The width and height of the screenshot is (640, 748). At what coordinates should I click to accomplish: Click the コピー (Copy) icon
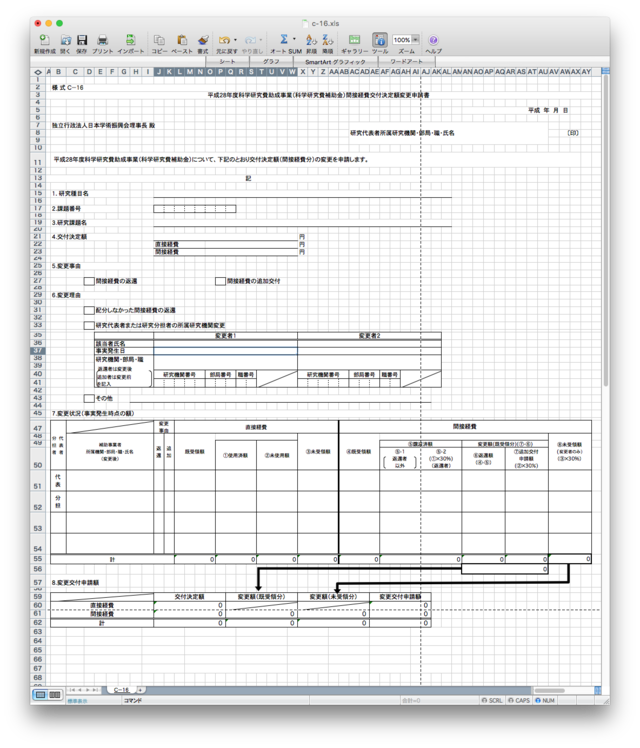(x=159, y=40)
